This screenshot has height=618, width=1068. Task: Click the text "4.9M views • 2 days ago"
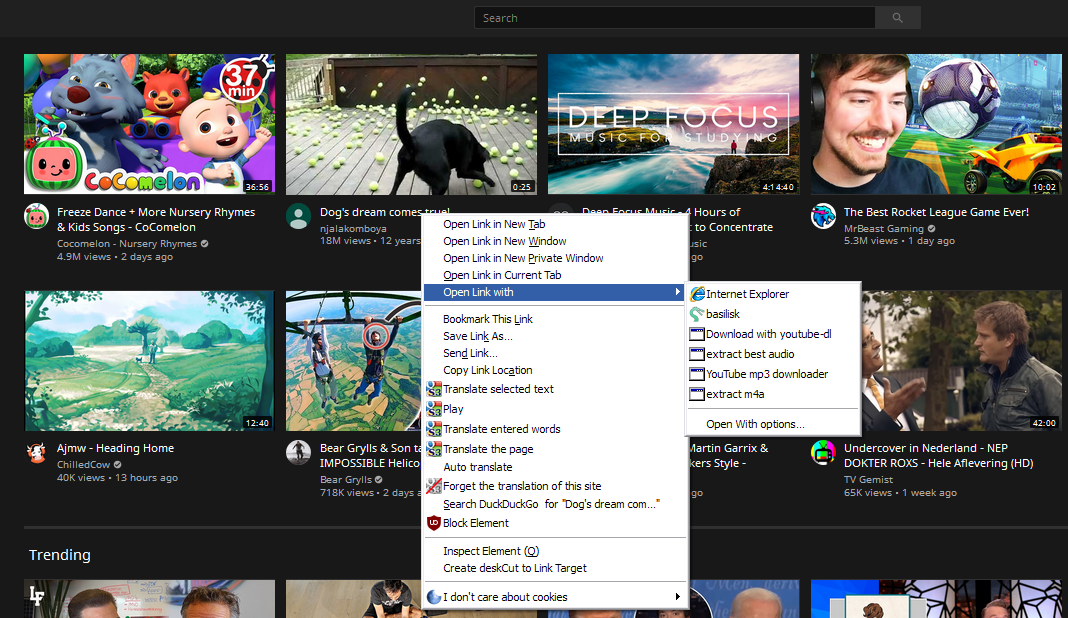pyautogui.click(x=114, y=257)
